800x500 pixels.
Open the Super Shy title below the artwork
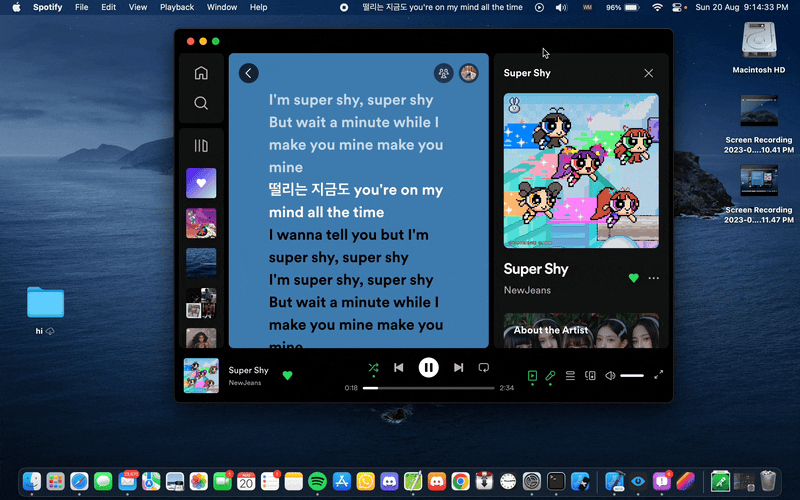point(536,269)
